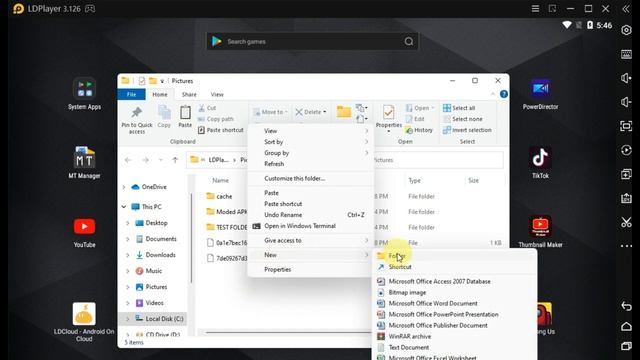This screenshot has width=640, height=360.
Task: Select File tab in Explorer ribbon
Action: (131, 94)
